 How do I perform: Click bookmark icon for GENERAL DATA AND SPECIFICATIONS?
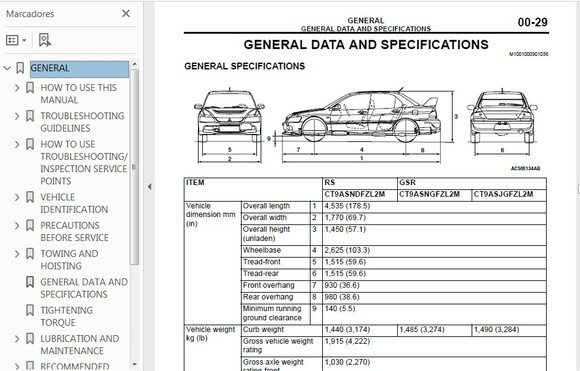click(30, 282)
